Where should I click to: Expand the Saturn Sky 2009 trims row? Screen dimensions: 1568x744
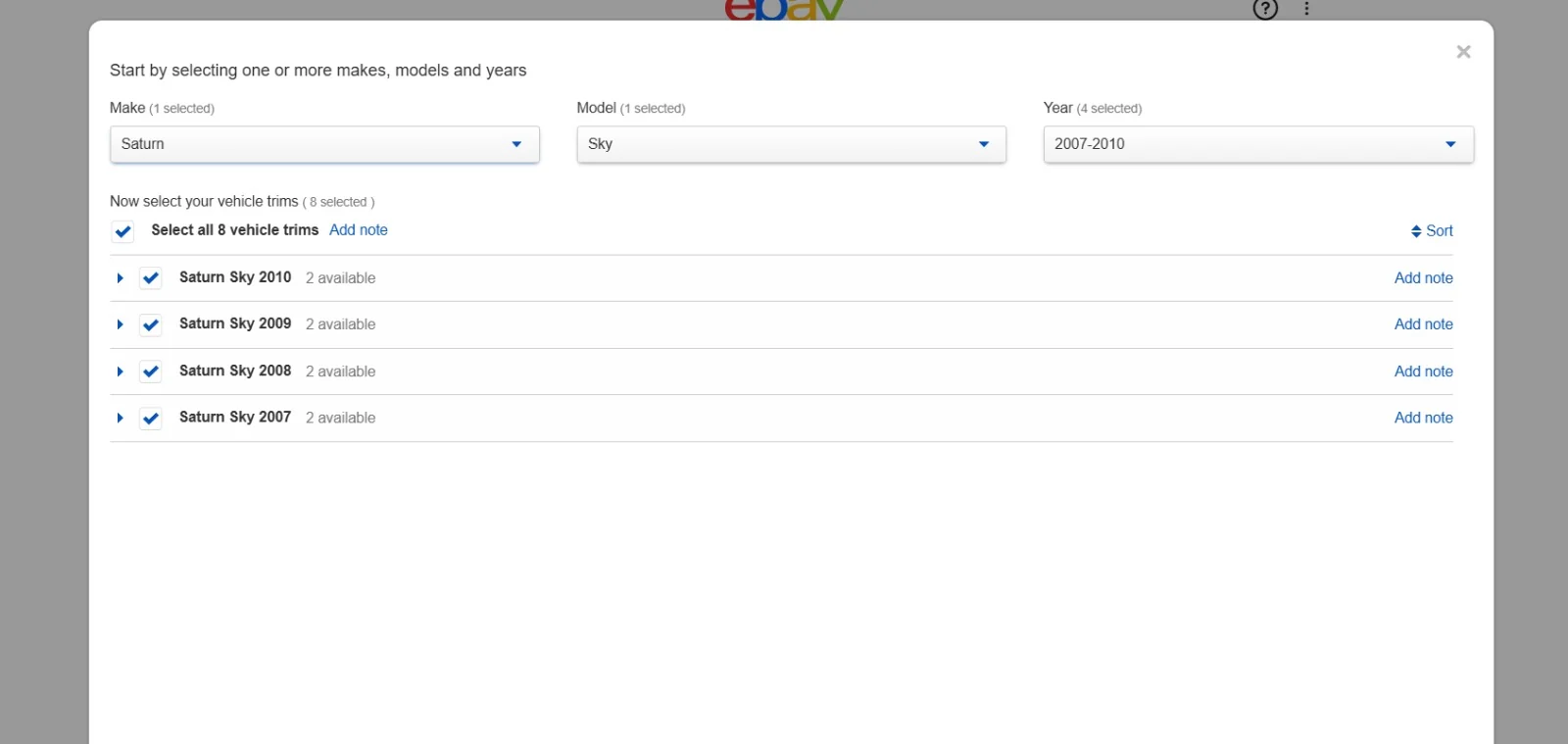pos(120,324)
